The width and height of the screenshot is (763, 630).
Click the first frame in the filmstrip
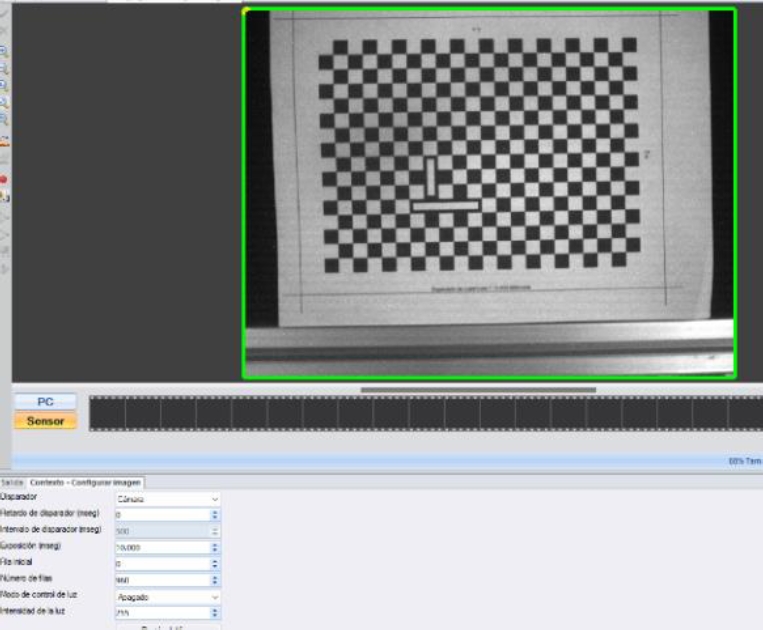pos(107,414)
